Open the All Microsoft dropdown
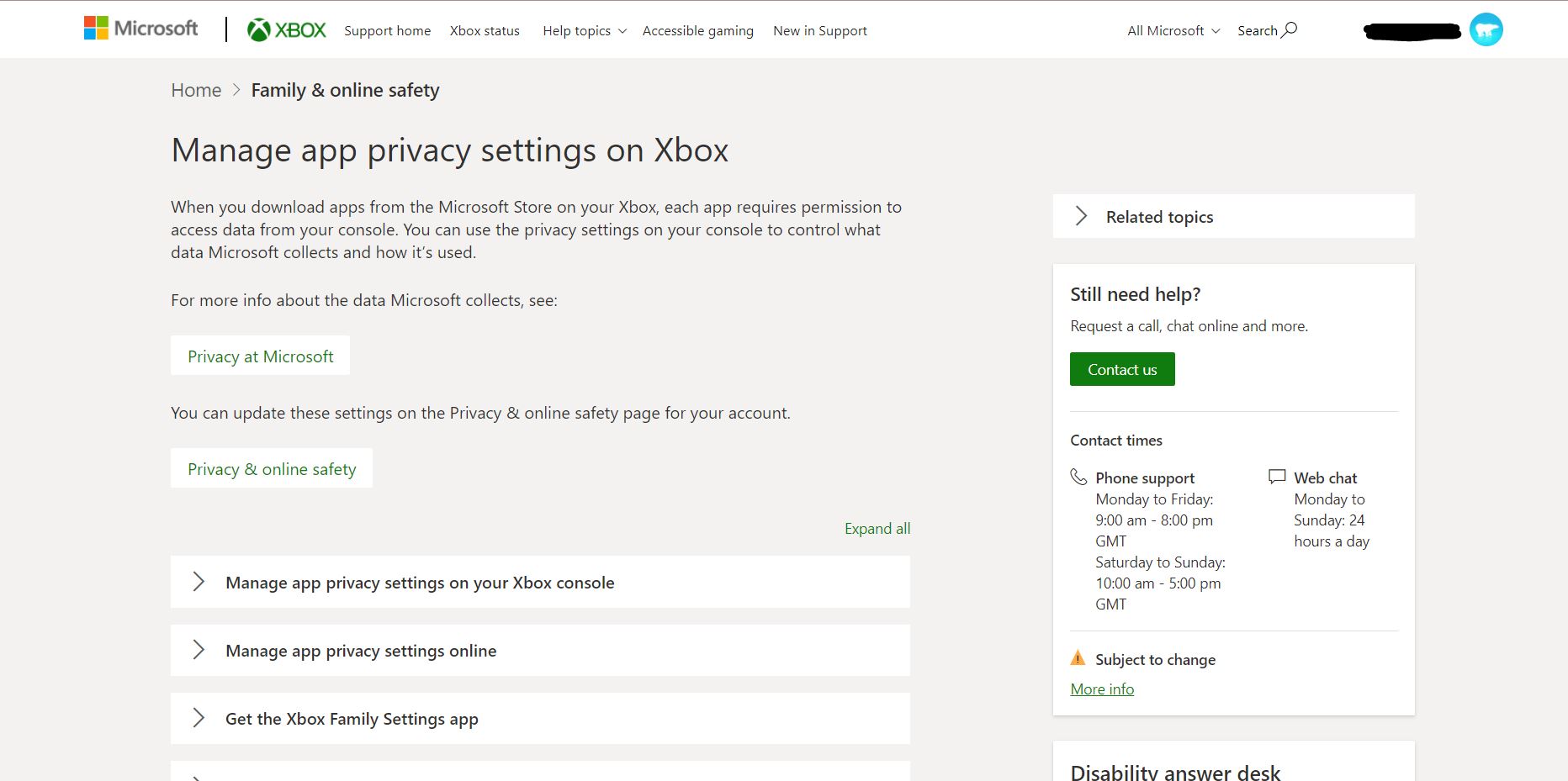The image size is (1568, 781). tap(1173, 30)
